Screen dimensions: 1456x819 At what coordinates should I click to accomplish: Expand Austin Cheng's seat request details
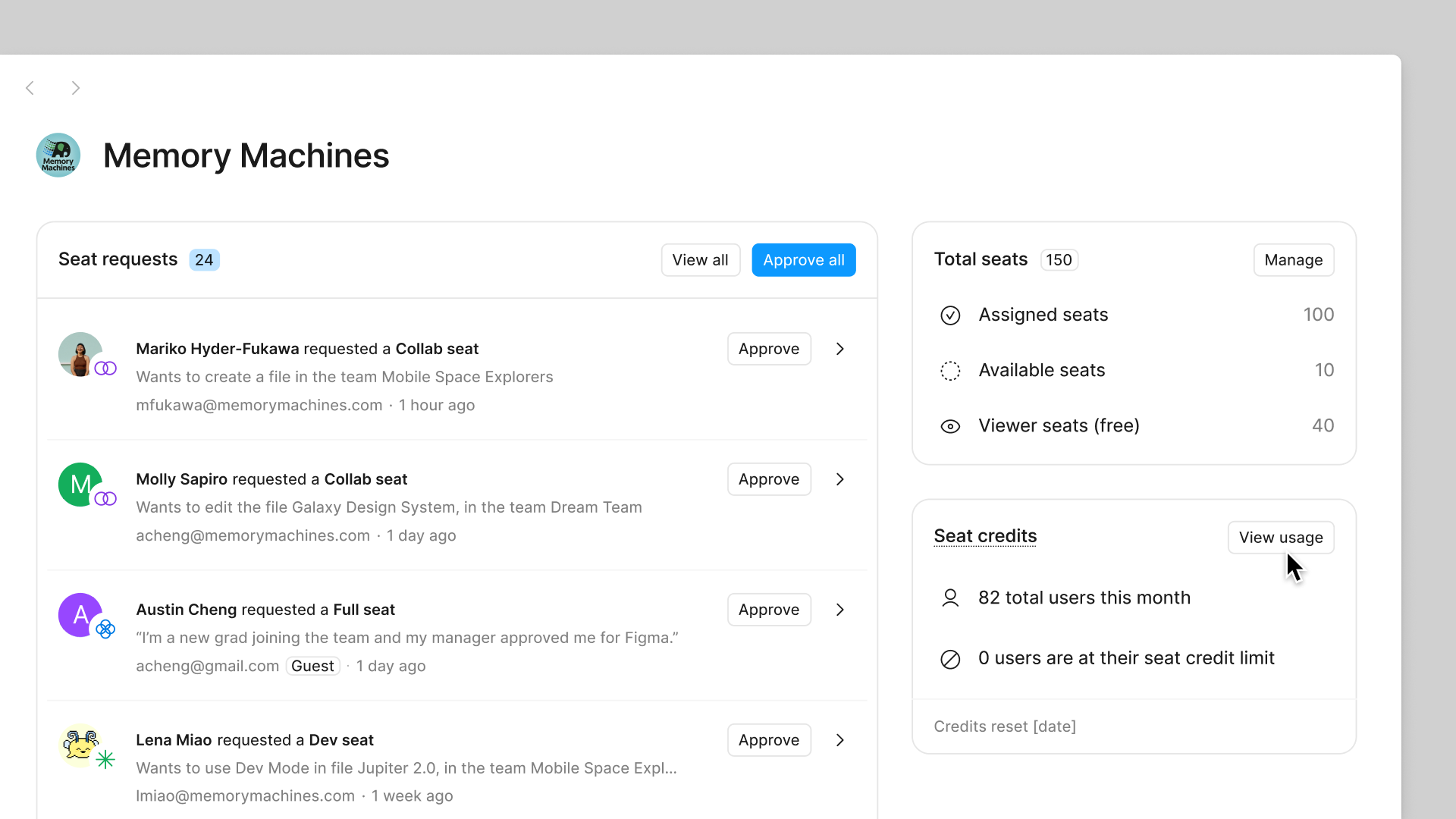pyautogui.click(x=839, y=609)
